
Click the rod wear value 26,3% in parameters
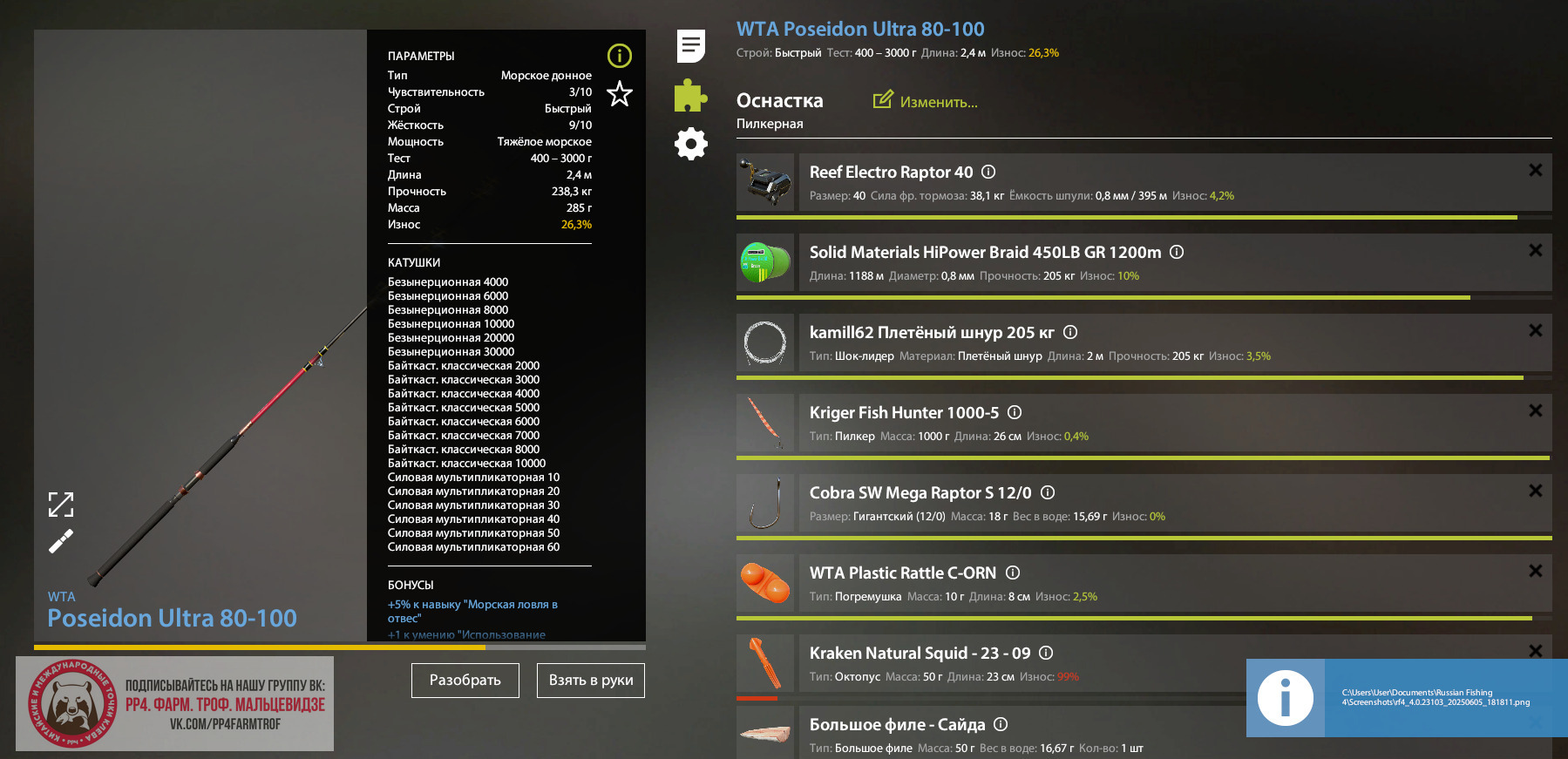576,225
